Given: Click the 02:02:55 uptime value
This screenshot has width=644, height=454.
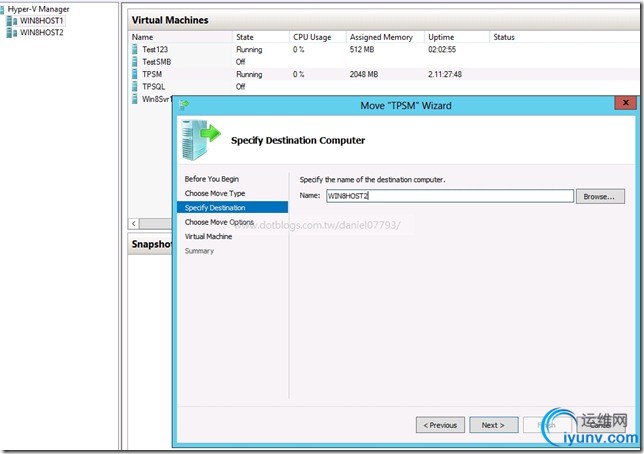Looking at the screenshot, I should (442, 50).
